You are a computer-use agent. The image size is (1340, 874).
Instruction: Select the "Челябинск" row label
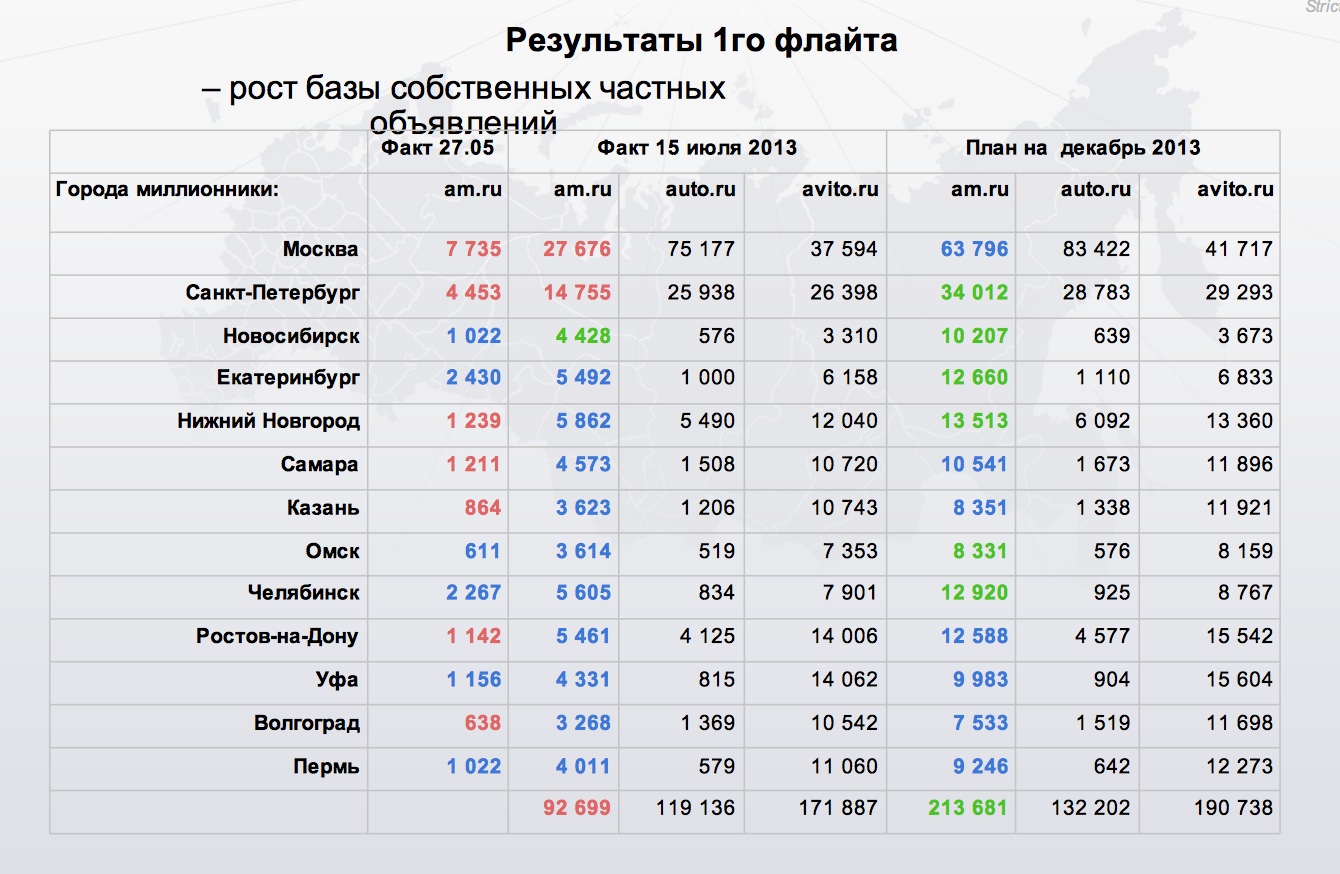[x=304, y=593]
